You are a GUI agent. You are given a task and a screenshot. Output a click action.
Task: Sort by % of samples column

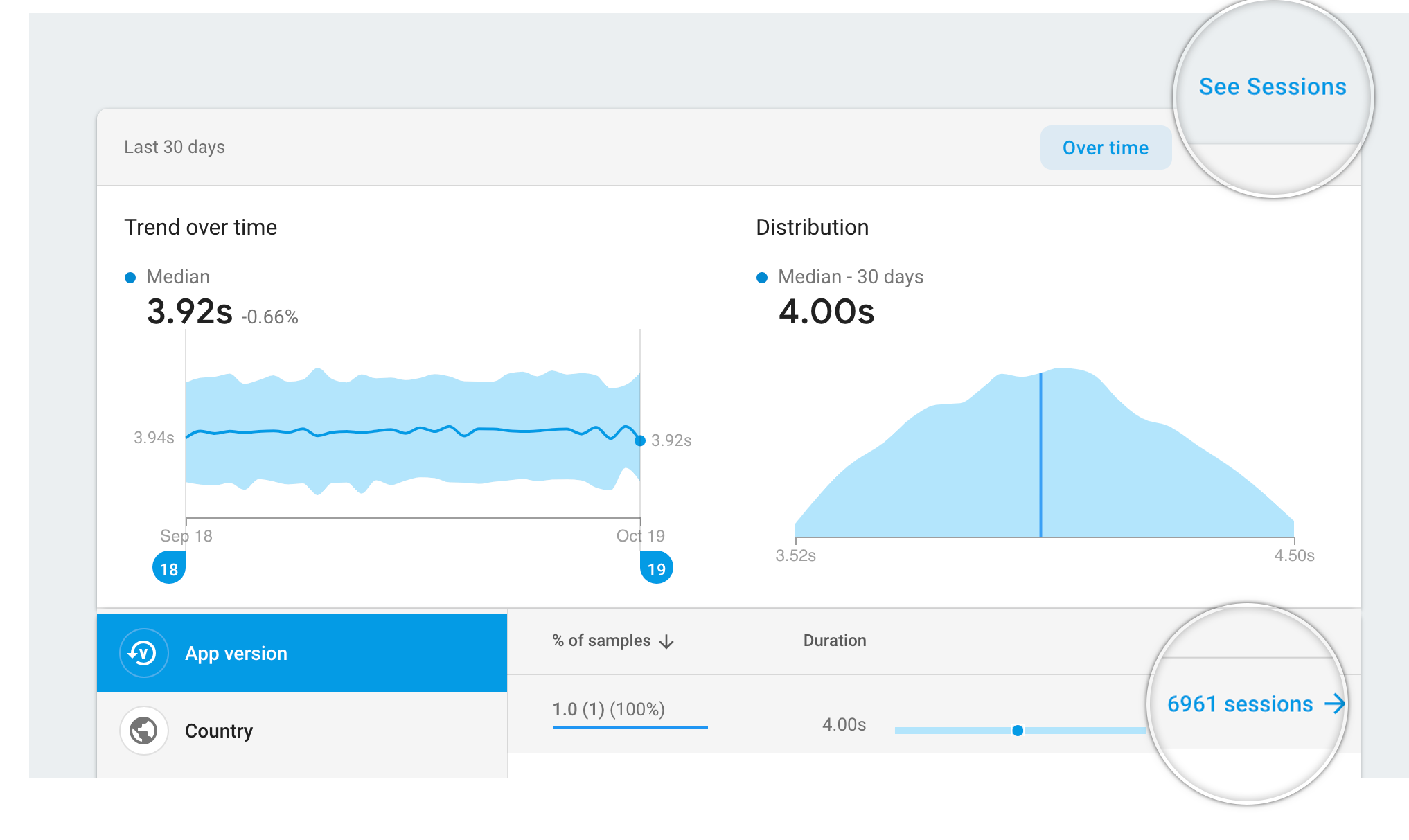[x=601, y=641]
